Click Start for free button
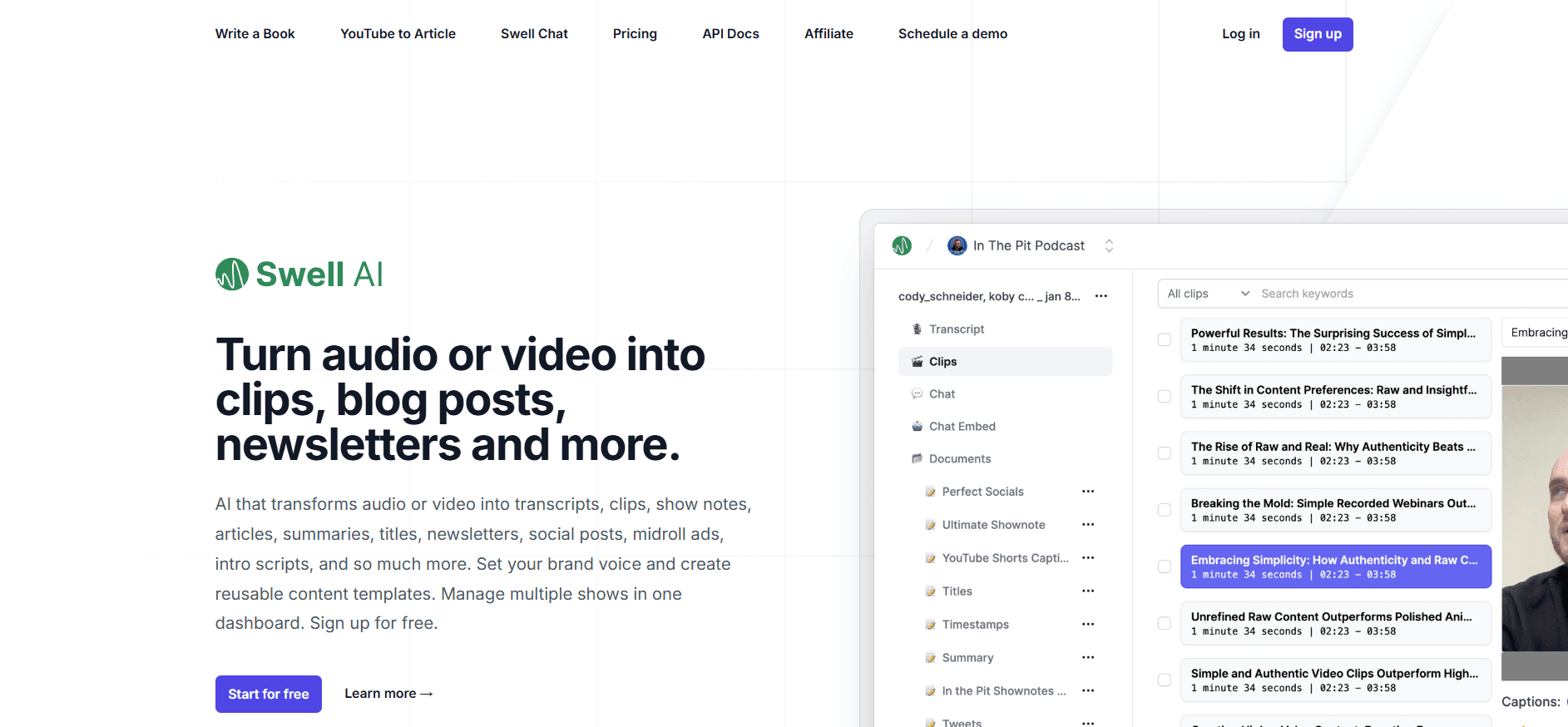This screenshot has height=727, width=1568. [269, 694]
